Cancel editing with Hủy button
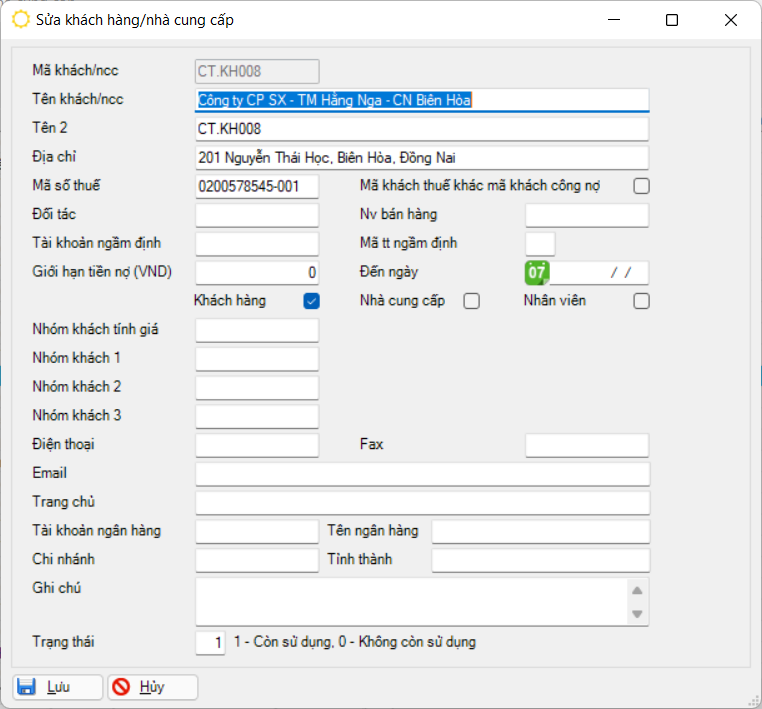Viewport: 762px width, 709px height. [153, 687]
